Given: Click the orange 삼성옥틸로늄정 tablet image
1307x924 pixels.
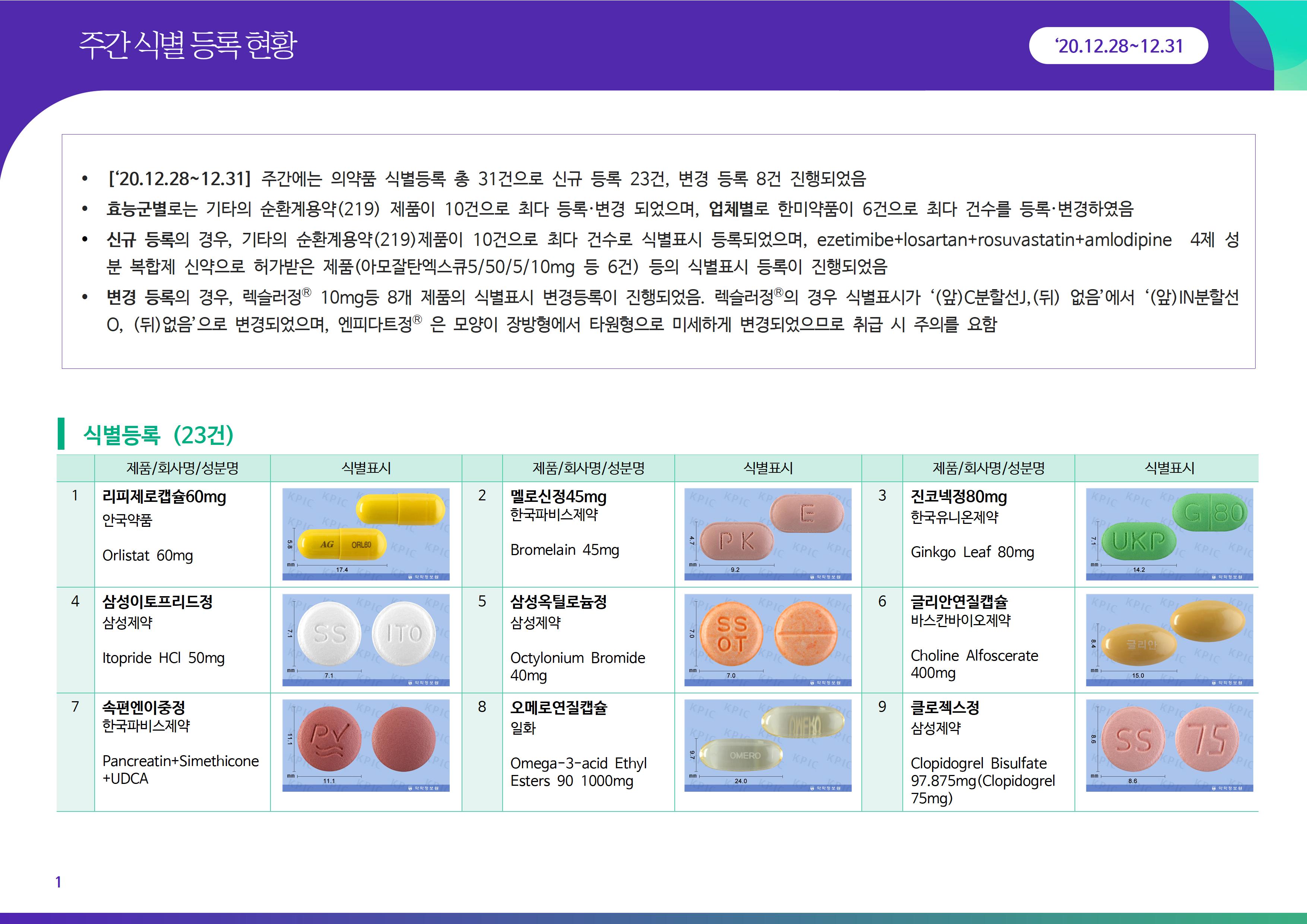Looking at the screenshot, I should (x=768, y=639).
